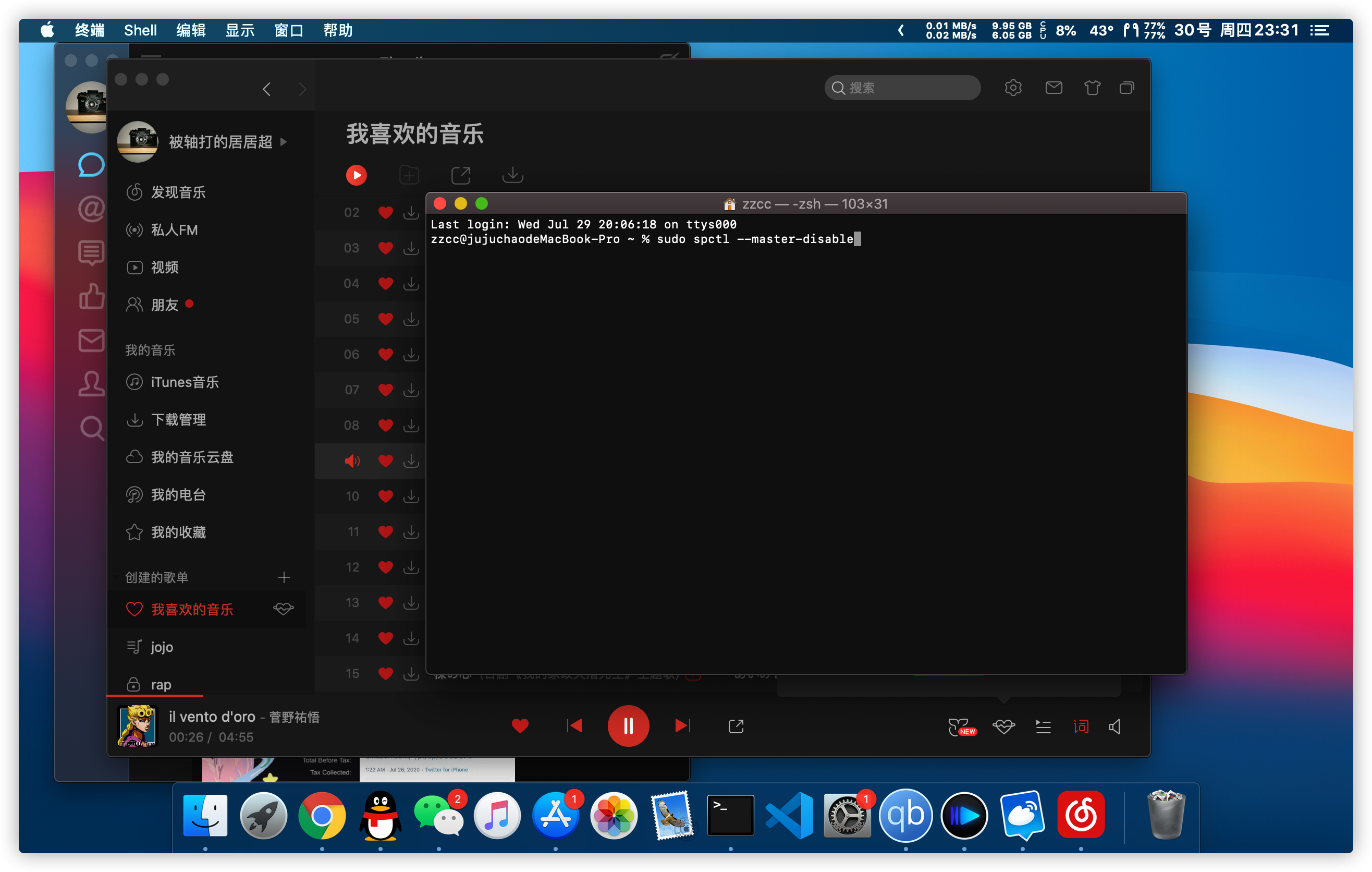Unlike song in row 08
The width and height of the screenshot is (1372, 872).
pos(385,426)
